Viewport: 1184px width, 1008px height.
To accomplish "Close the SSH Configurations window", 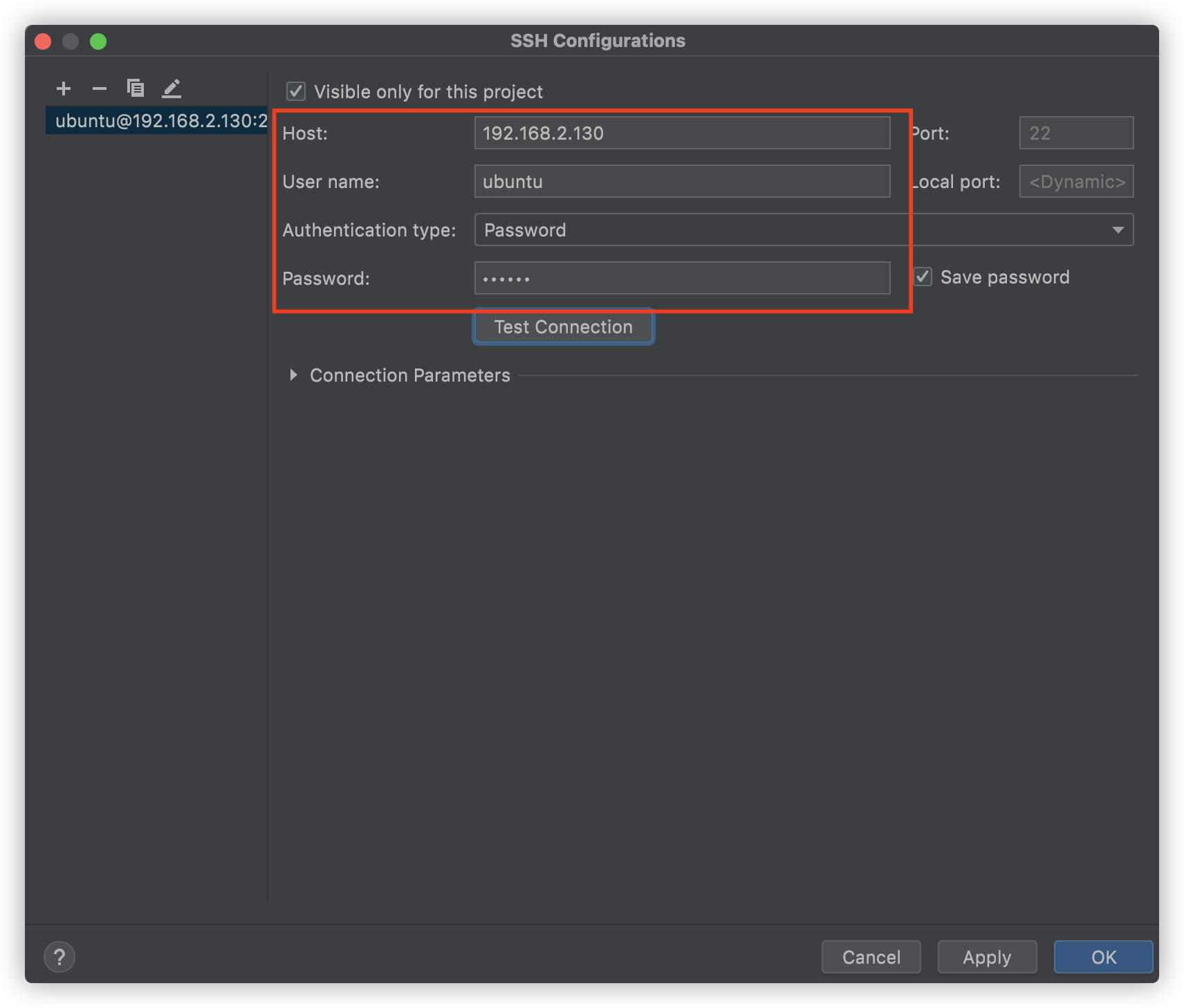I will click(x=43, y=41).
